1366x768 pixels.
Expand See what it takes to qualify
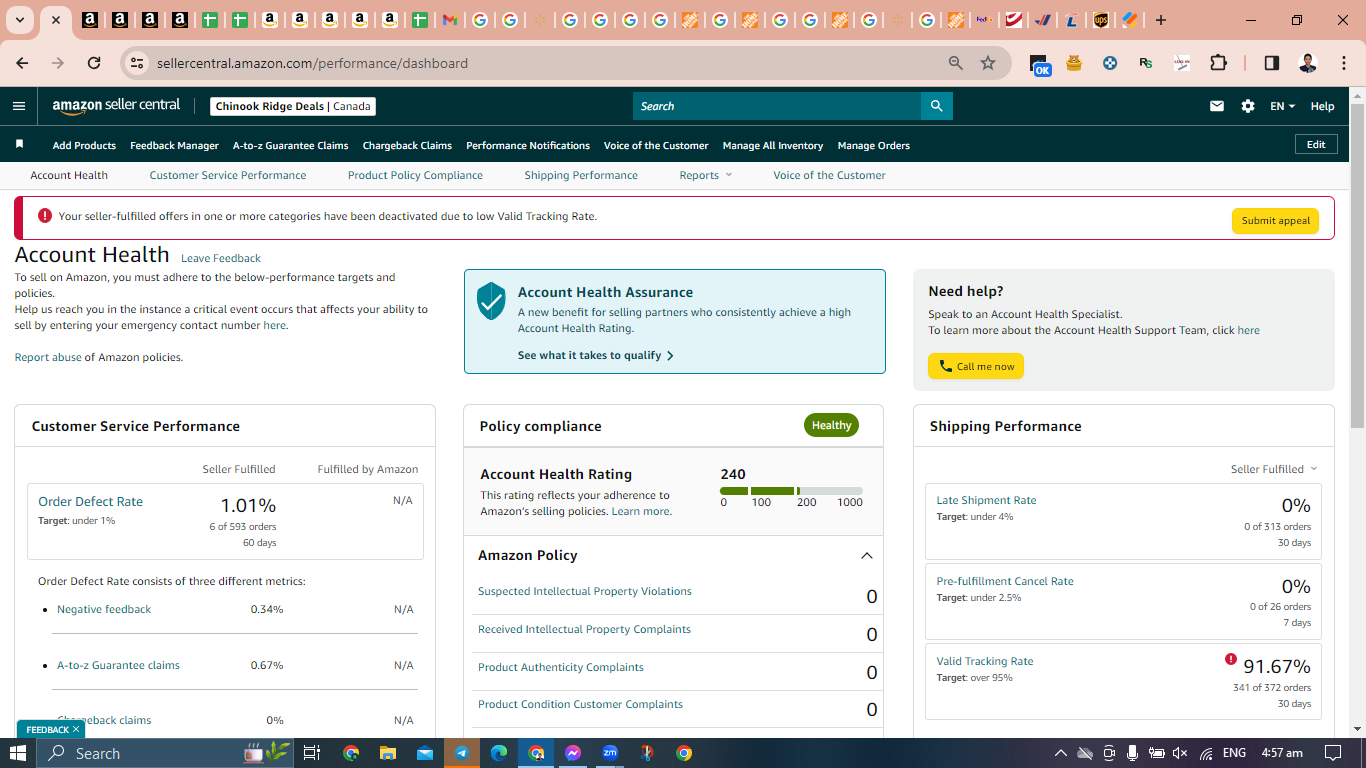click(x=596, y=355)
